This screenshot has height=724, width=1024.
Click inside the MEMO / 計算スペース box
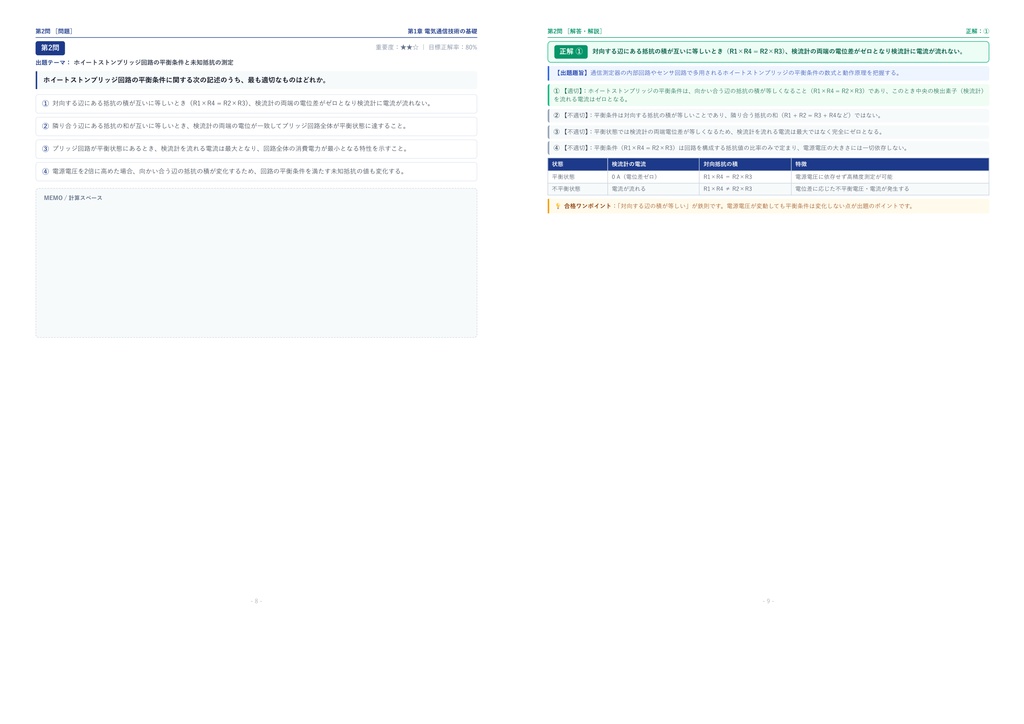tap(256, 263)
